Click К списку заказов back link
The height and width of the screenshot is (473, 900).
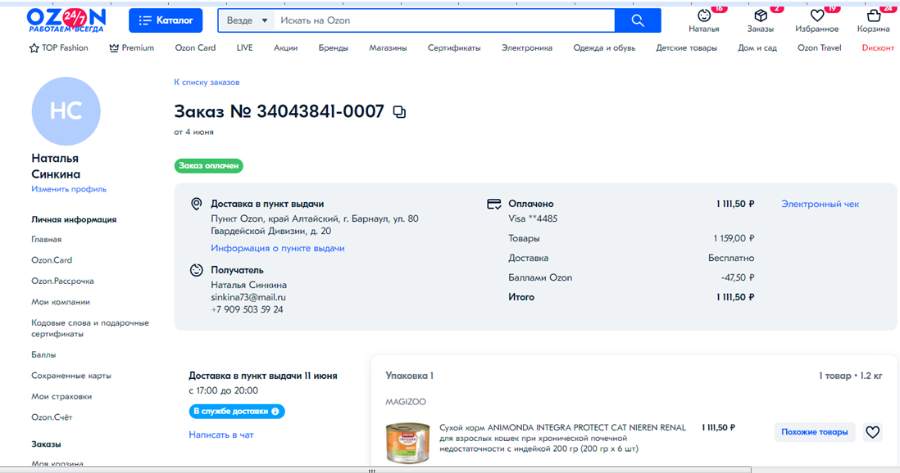click(x=206, y=82)
